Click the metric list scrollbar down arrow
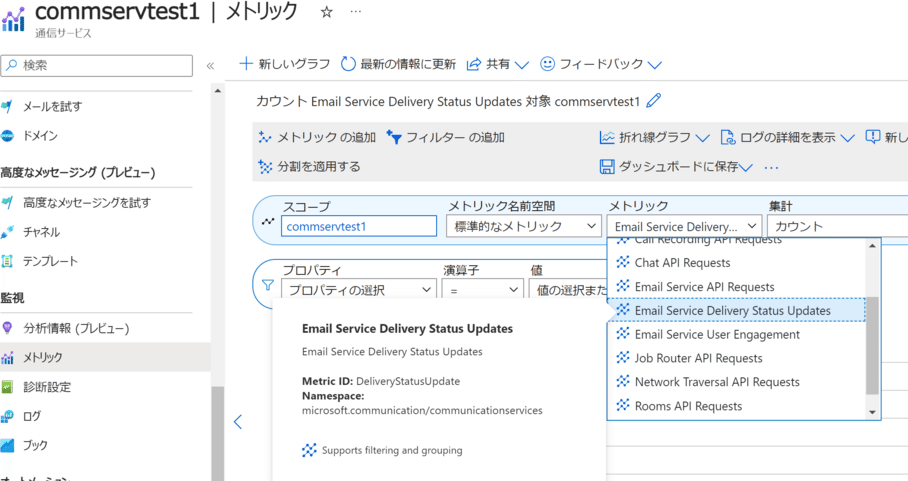This screenshot has height=481, width=908. pyautogui.click(x=872, y=412)
